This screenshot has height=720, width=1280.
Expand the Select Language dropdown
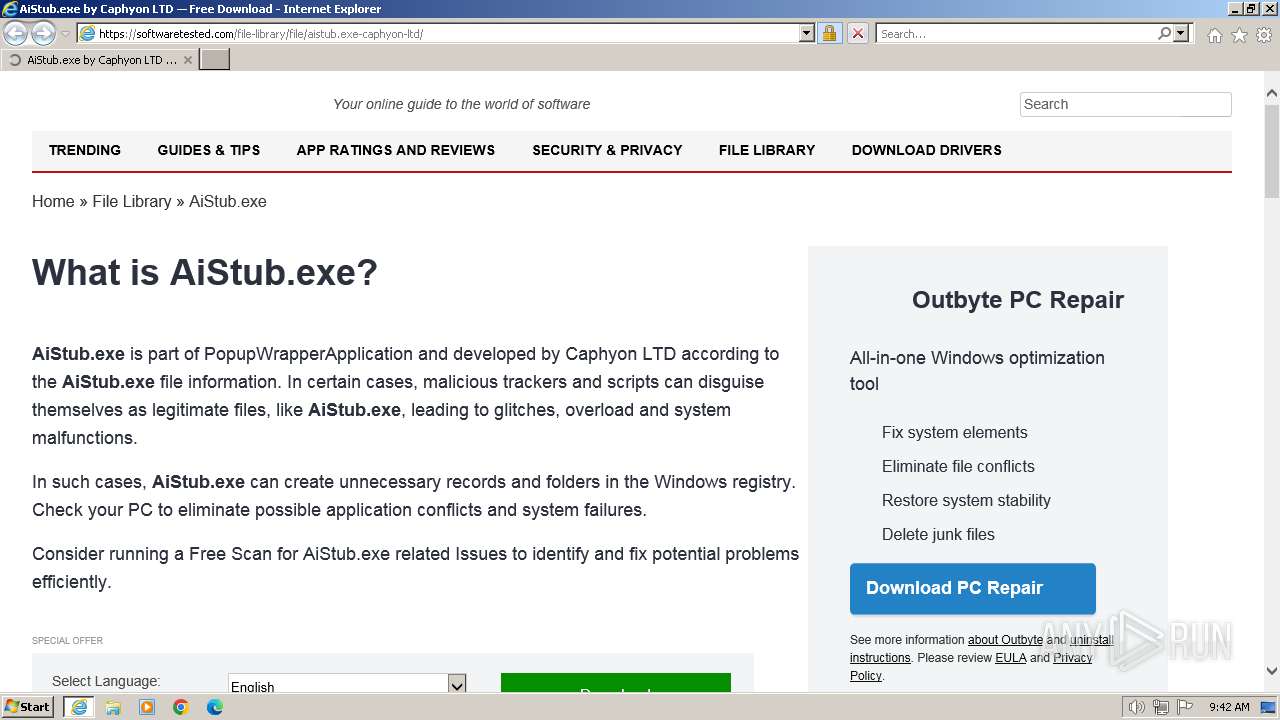347,684
